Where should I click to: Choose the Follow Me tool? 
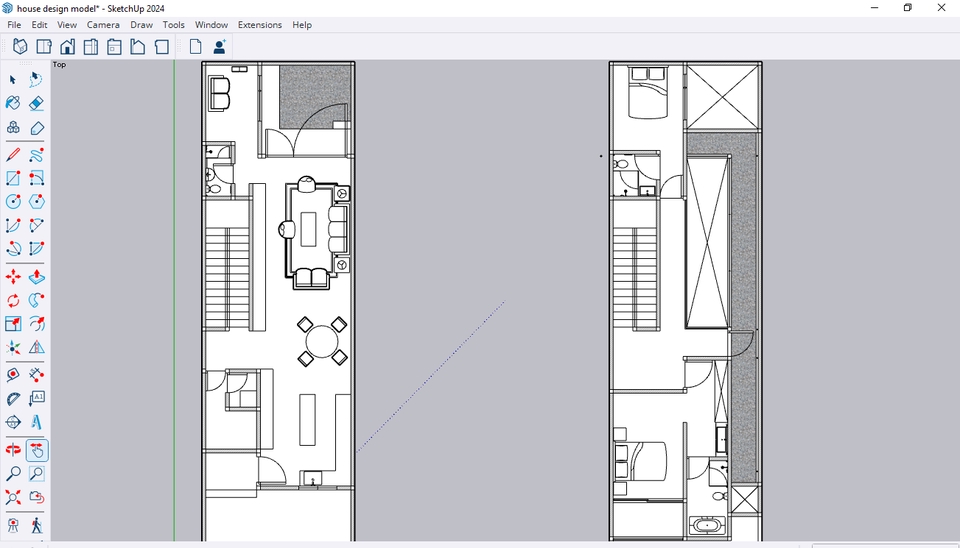pos(36,300)
